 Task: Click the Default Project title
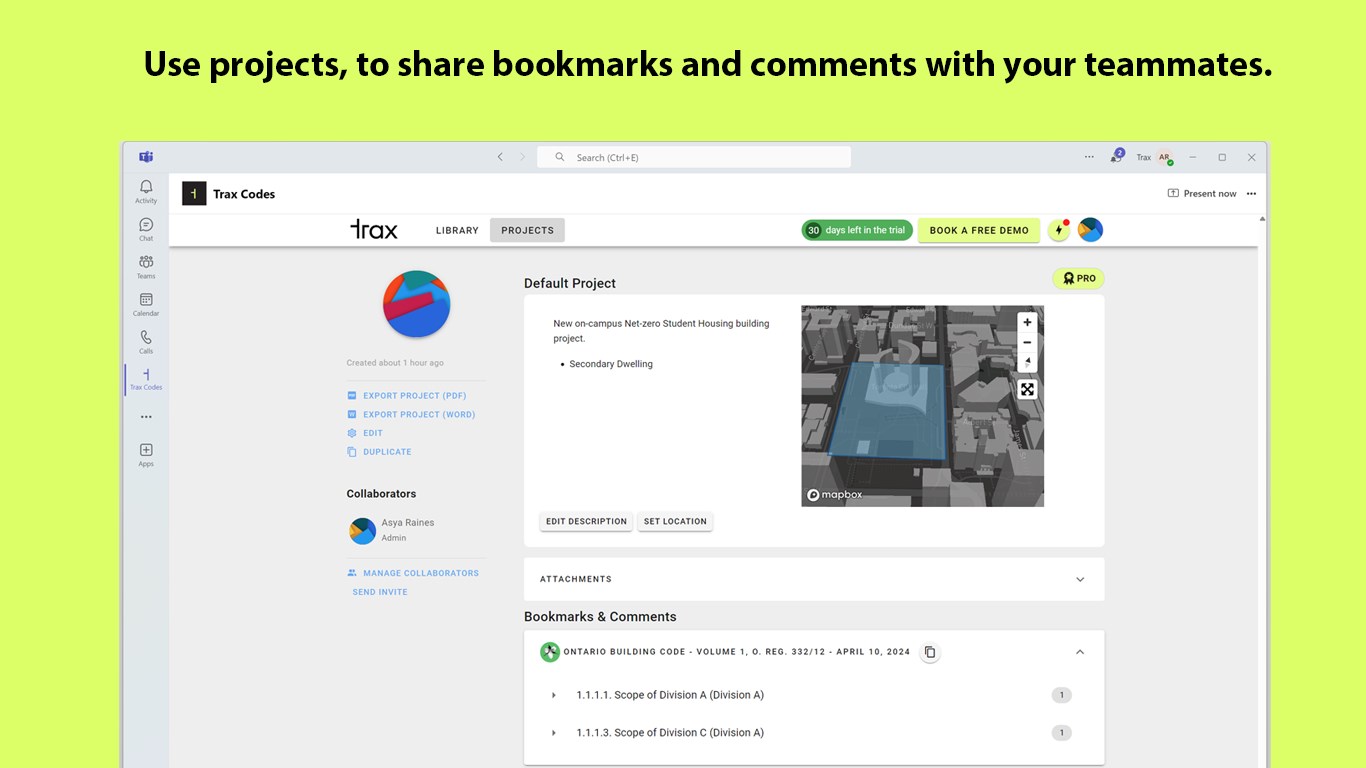point(570,283)
